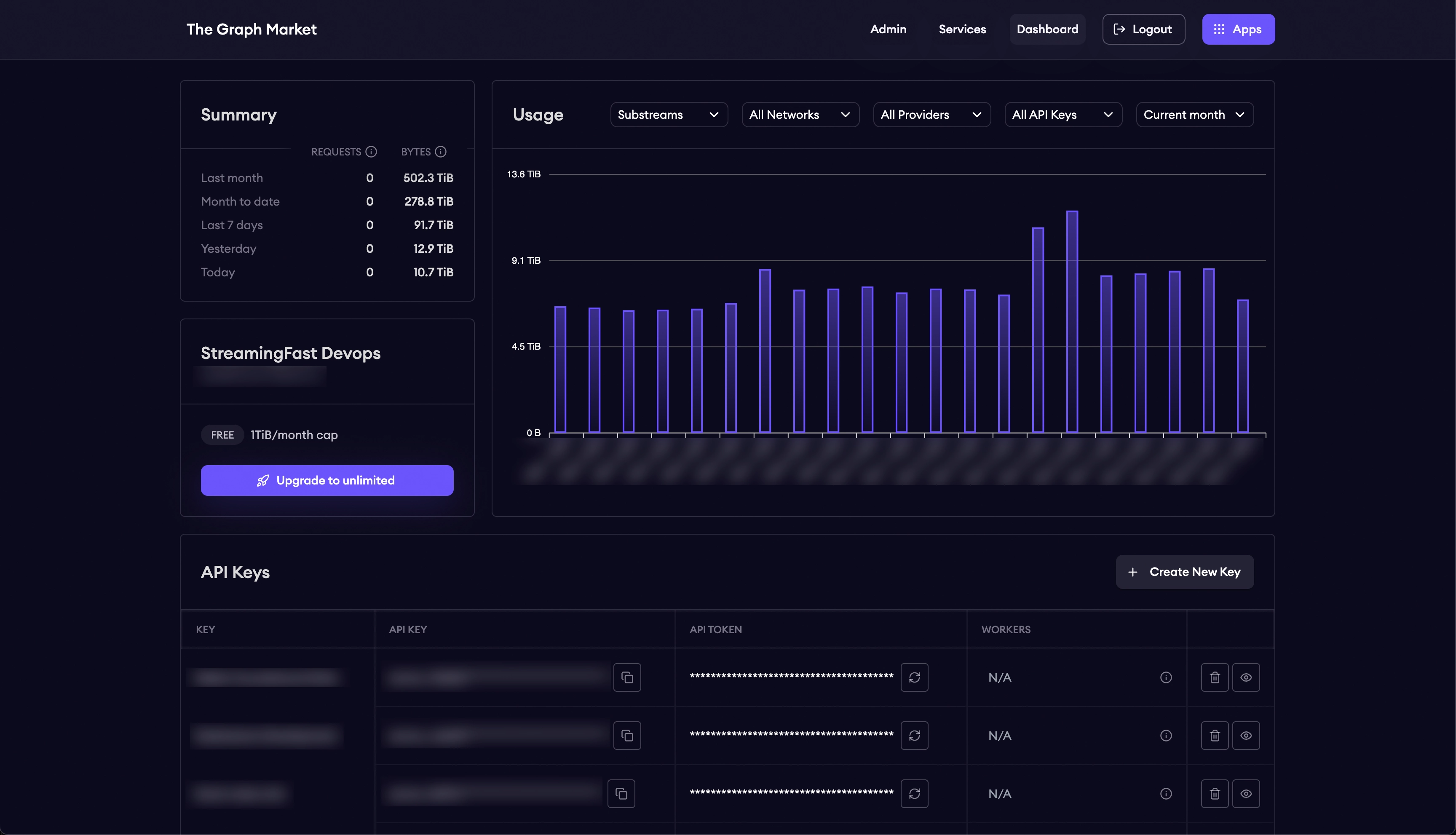Click the API KEY column header
This screenshot has height=835, width=1456.
click(408, 630)
